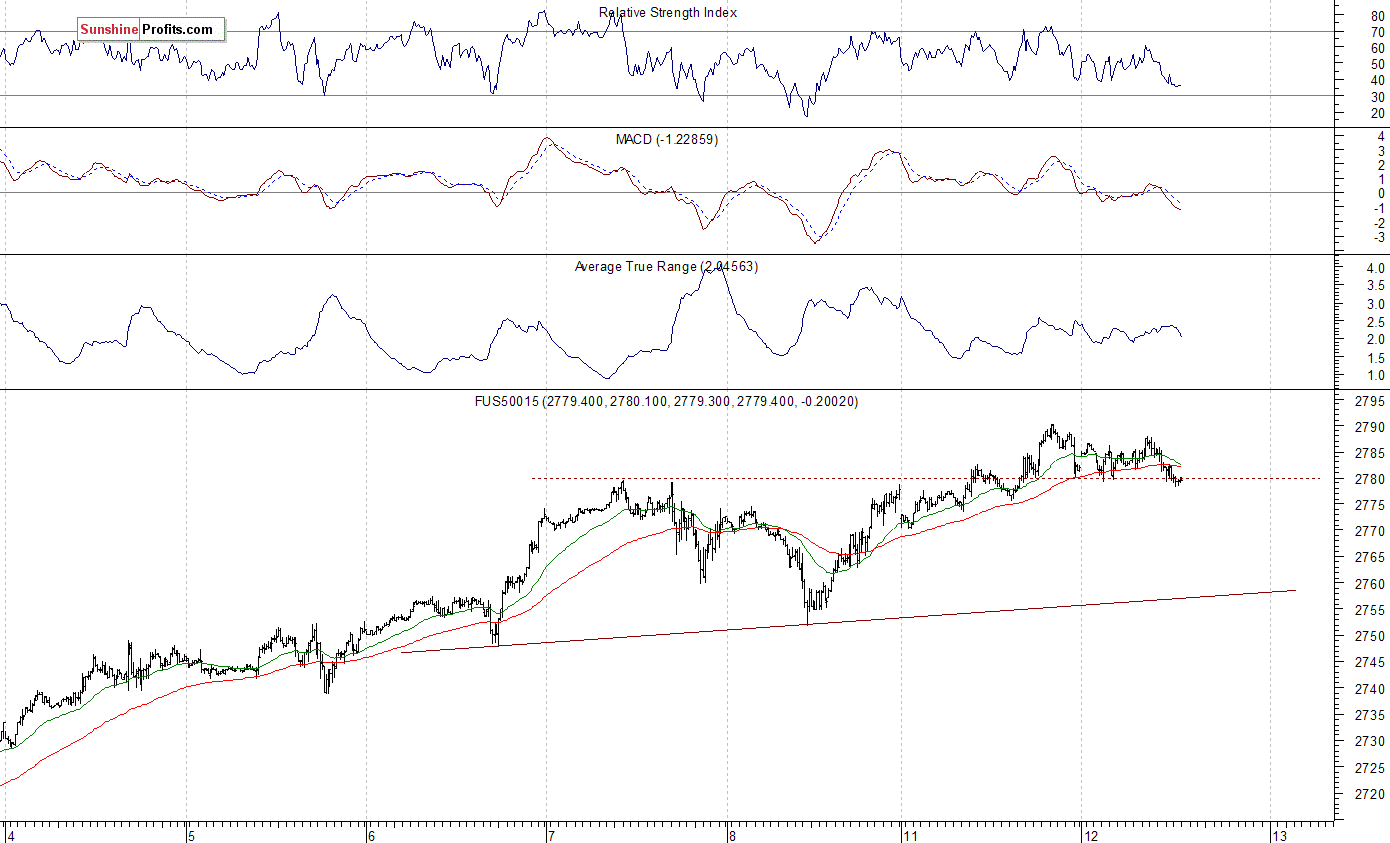The width and height of the screenshot is (1390, 843).
Task: Select price axis label 2775
Action: coord(1372,505)
